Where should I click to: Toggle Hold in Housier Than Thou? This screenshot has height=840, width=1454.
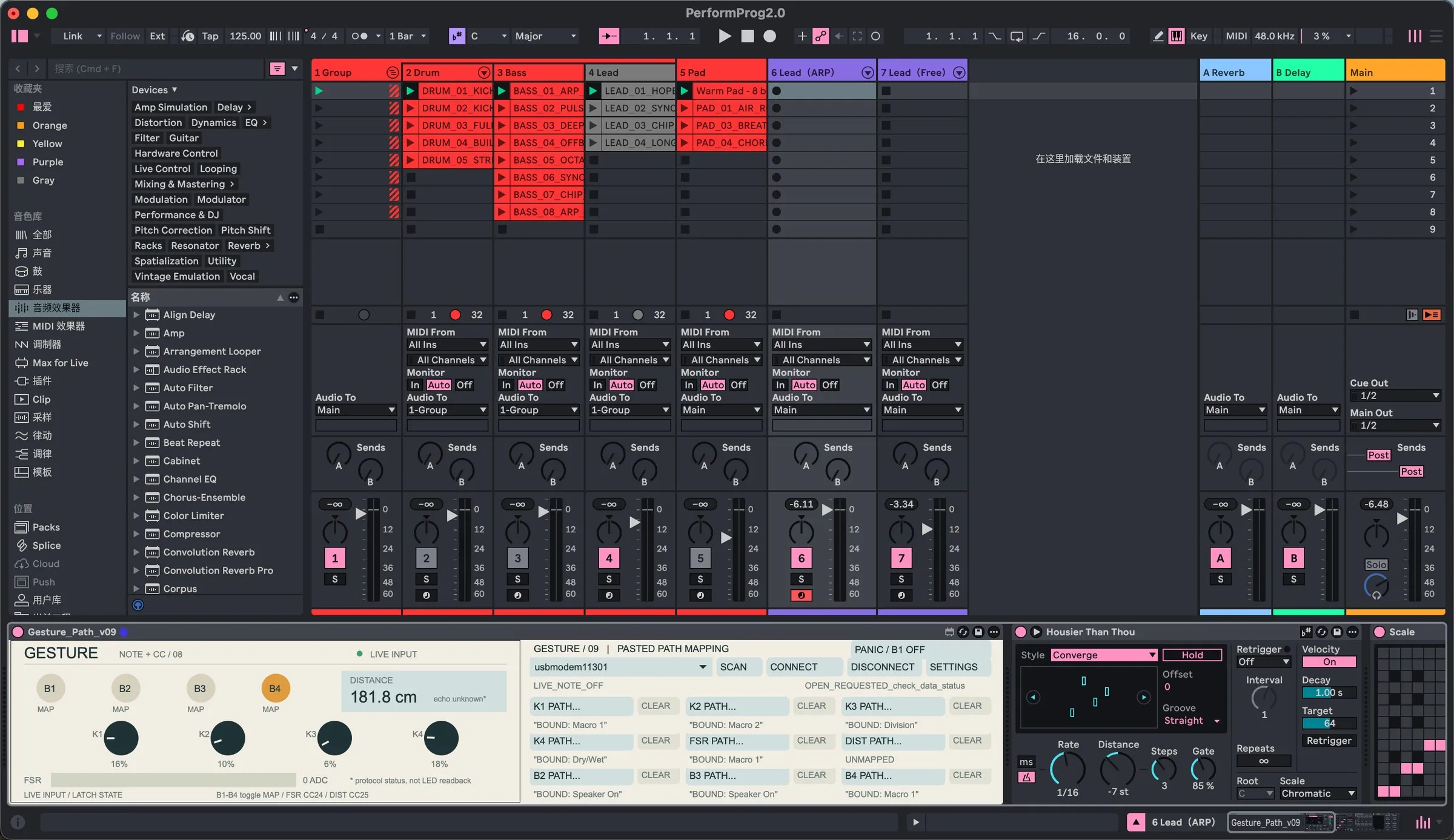click(1192, 655)
